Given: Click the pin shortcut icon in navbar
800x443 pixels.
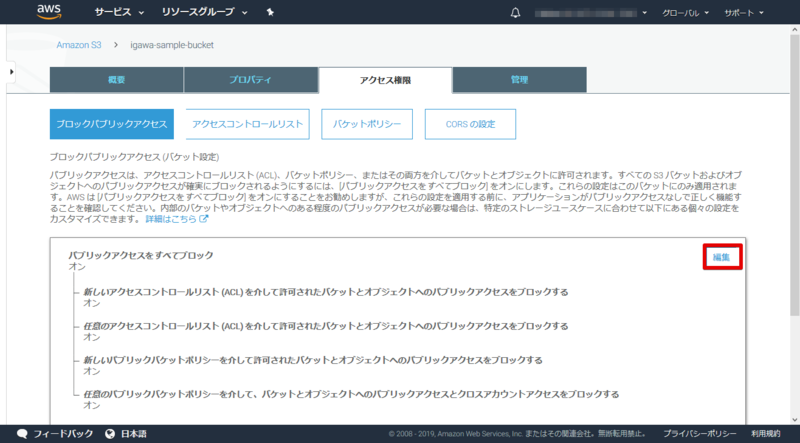Looking at the screenshot, I should click(270, 12).
